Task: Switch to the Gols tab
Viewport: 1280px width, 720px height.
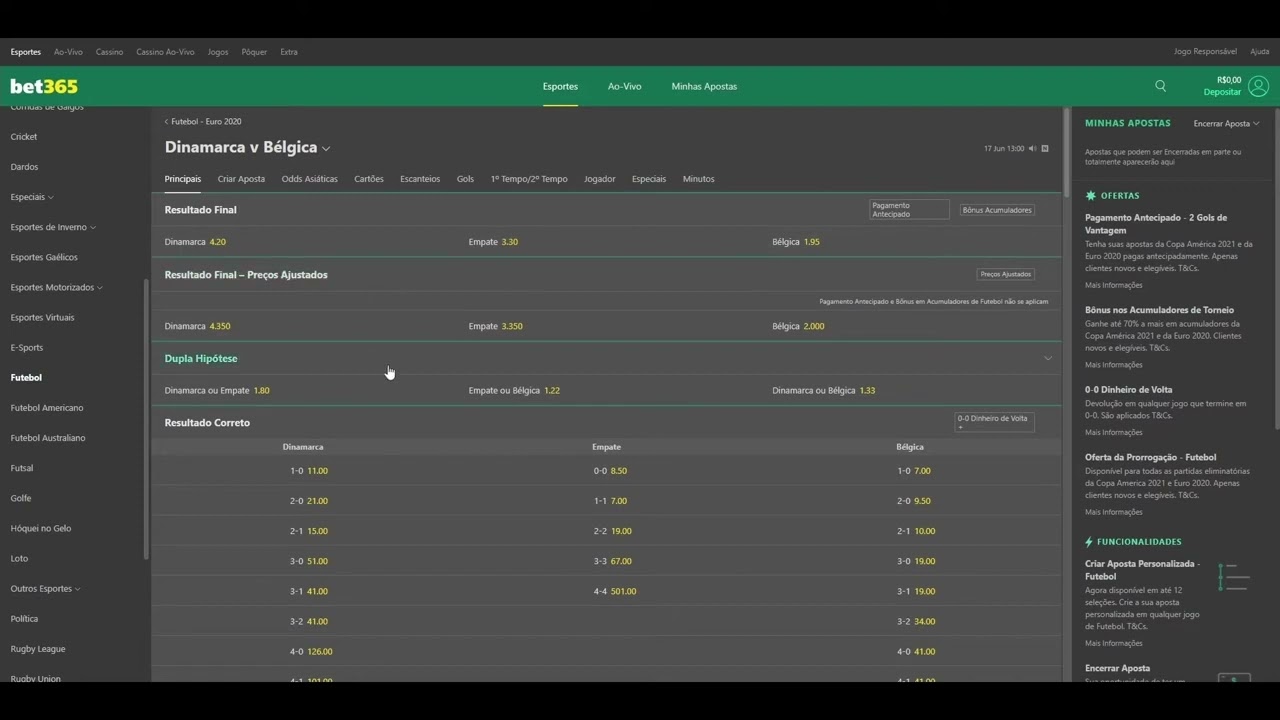Action: point(465,179)
